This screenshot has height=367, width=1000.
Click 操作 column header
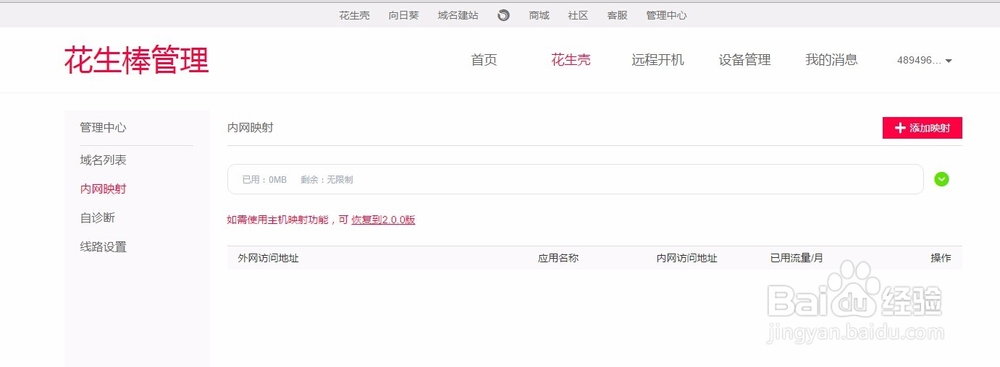941,258
